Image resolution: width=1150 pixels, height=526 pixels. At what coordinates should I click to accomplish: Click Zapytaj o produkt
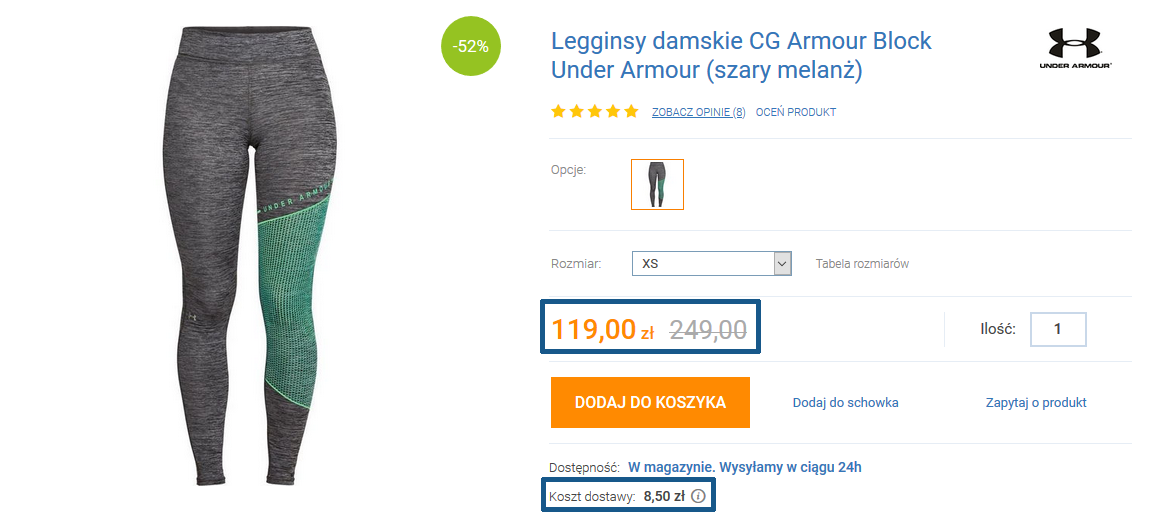tap(1036, 402)
